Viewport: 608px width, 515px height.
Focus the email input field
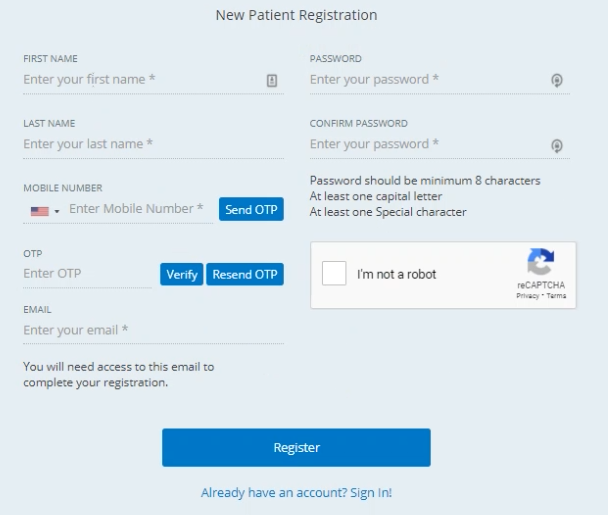(154, 330)
